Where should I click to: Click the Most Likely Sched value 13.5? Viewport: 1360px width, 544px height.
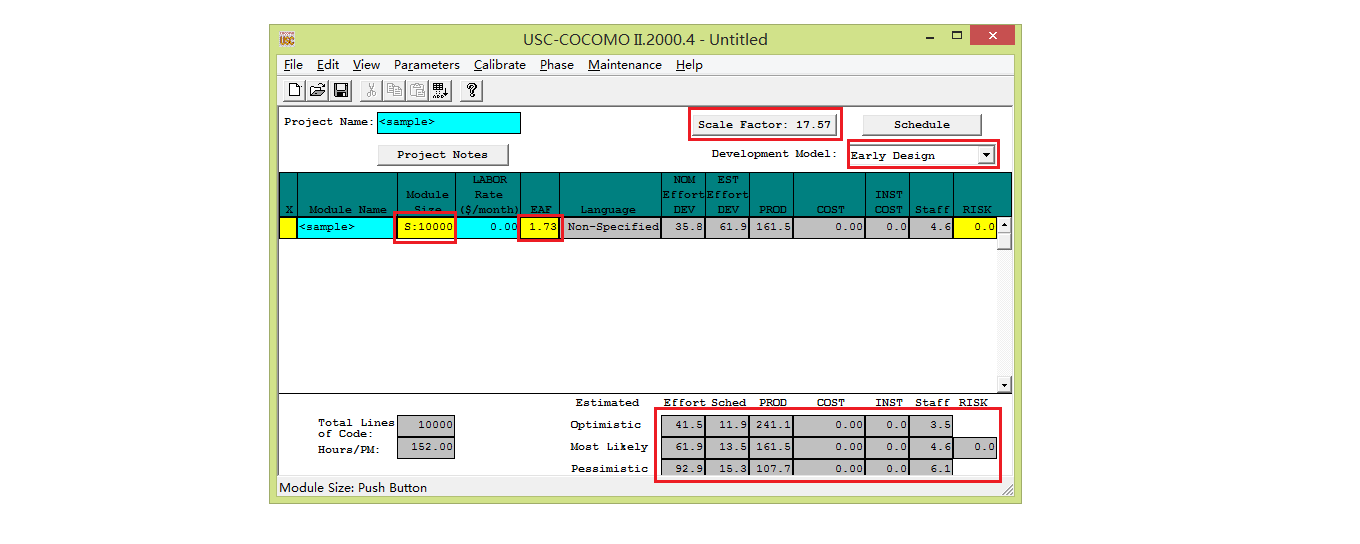[x=728, y=447]
